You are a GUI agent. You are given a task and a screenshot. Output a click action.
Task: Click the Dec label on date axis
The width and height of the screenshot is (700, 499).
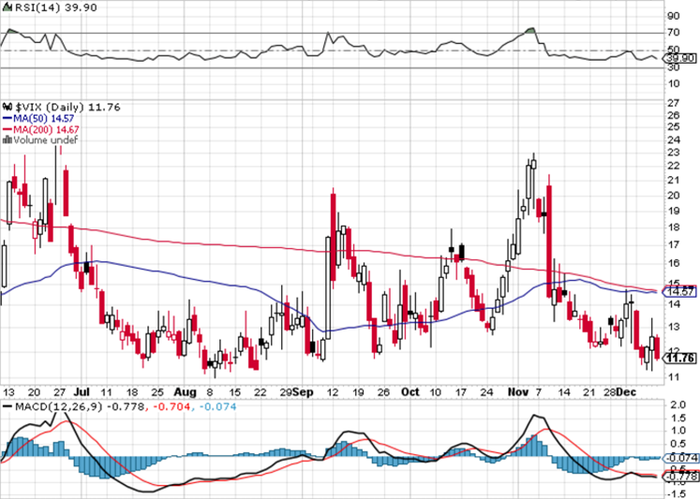(625, 392)
